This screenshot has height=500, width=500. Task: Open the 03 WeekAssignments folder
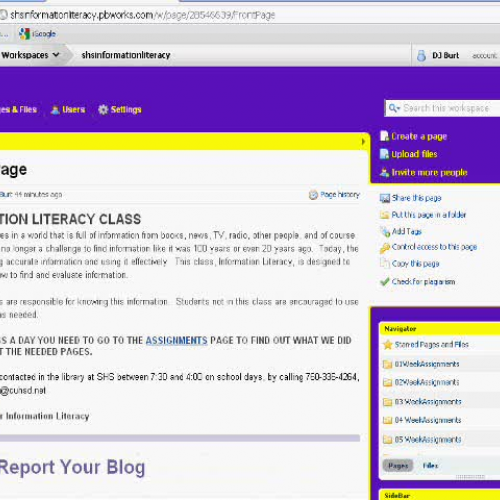[x=428, y=402]
